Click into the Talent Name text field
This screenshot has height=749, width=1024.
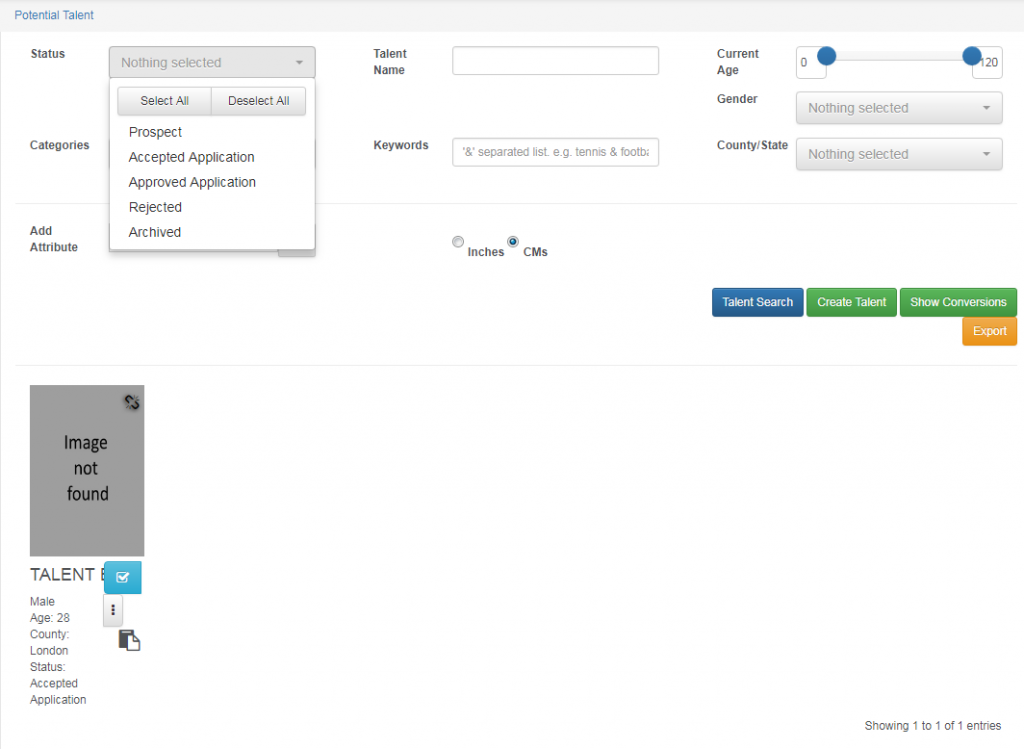click(555, 61)
